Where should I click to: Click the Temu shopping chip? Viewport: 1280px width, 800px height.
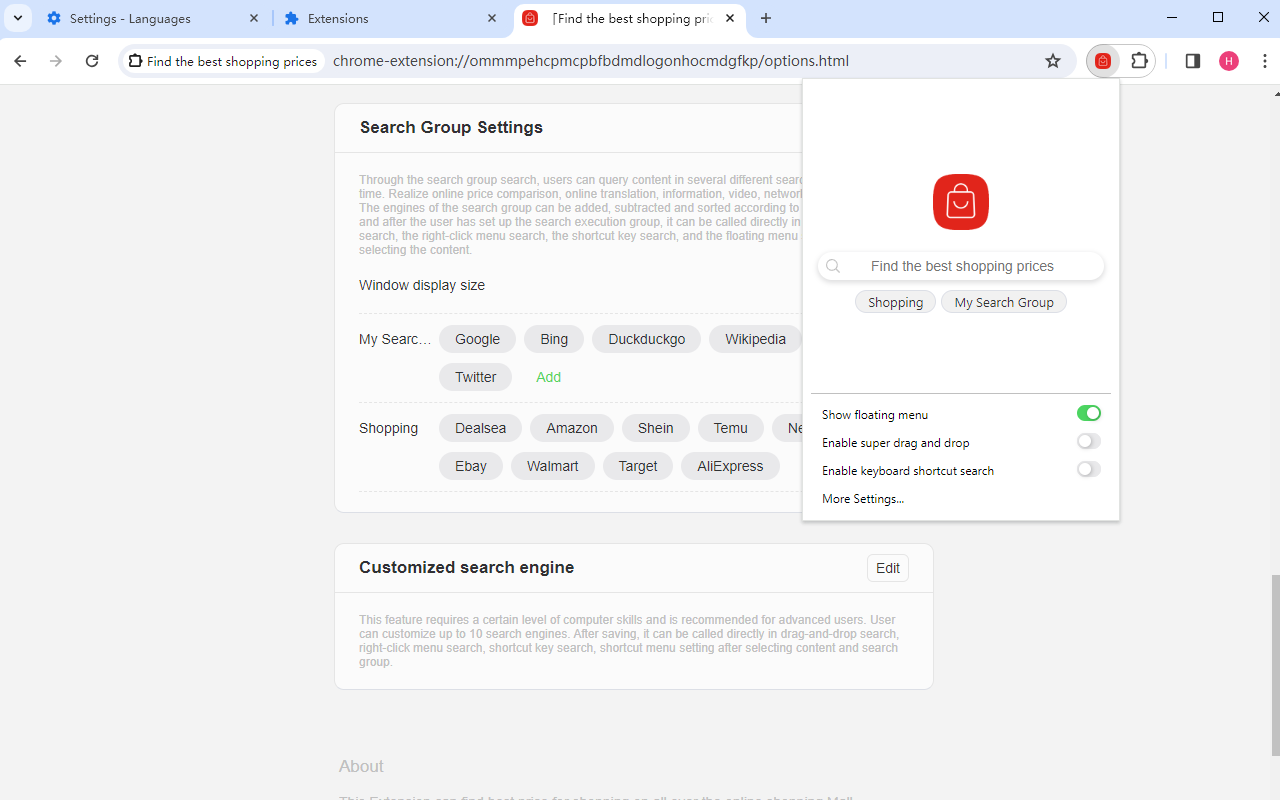click(x=731, y=428)
